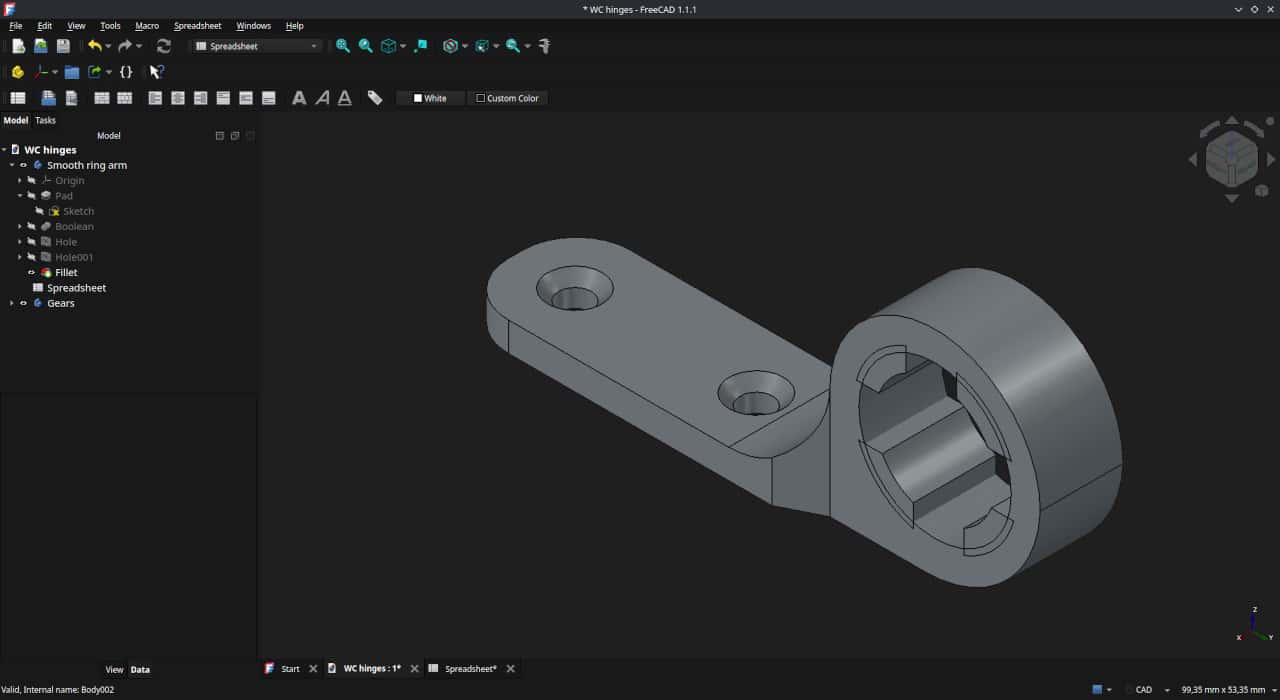Split the merged spreadsheet cell
1280x700 pixels.
point(125,98)
